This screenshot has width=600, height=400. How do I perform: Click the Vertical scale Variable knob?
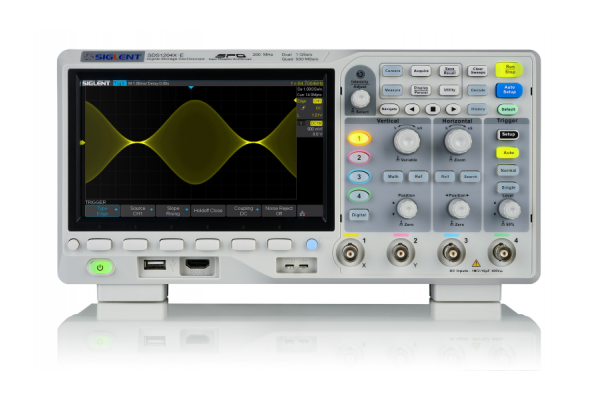pos(407,141)
